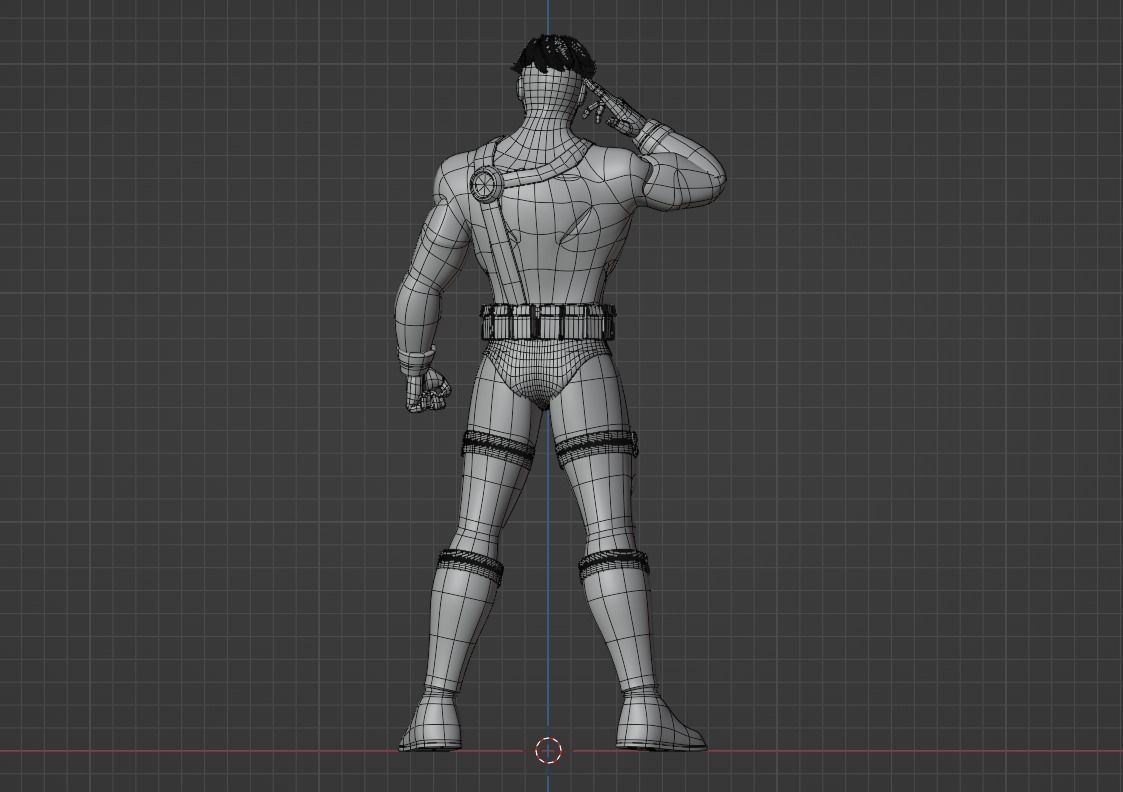Image resolution: width=1123 pixels, height=792 pixels.
Task: Click the 3D cursor at the world origin
Action: tap(549, 750)
